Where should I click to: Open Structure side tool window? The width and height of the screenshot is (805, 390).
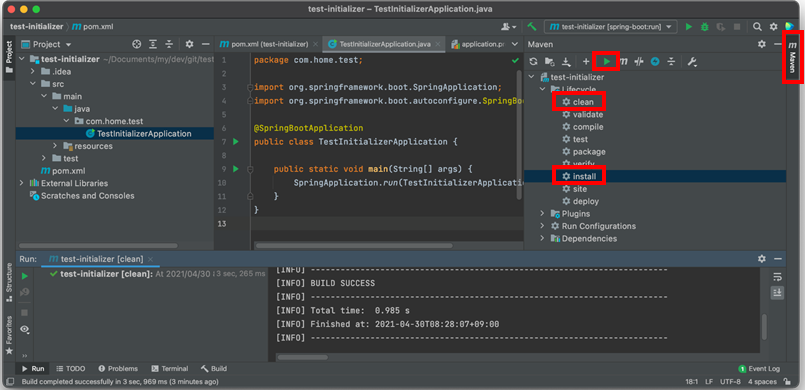tap(9, 282)
